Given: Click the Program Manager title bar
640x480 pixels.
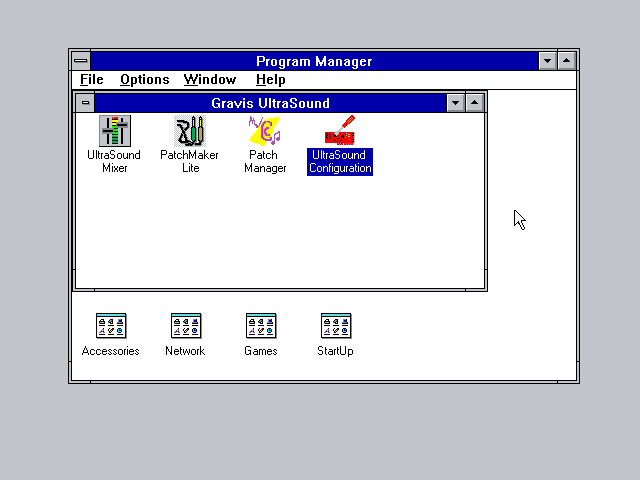Looking at the screenshot, I should 314,61.
